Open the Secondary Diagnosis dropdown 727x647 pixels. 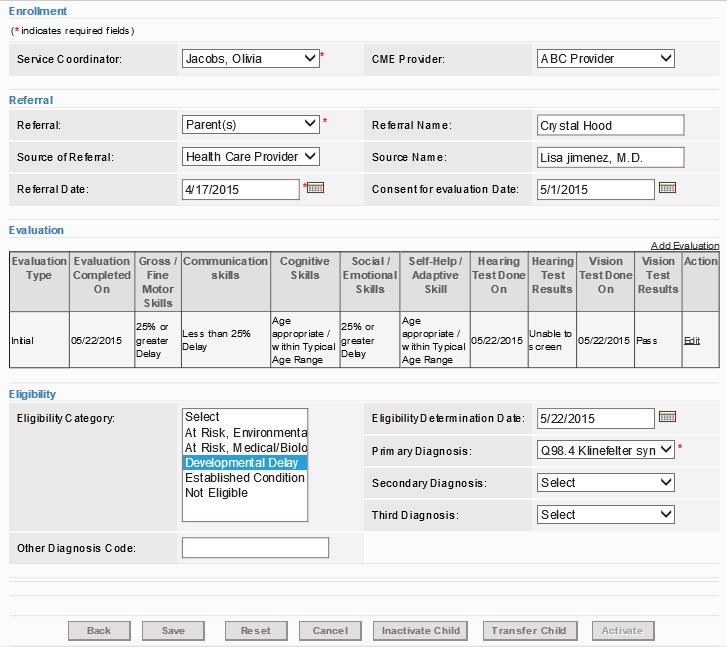click(606, 482)
